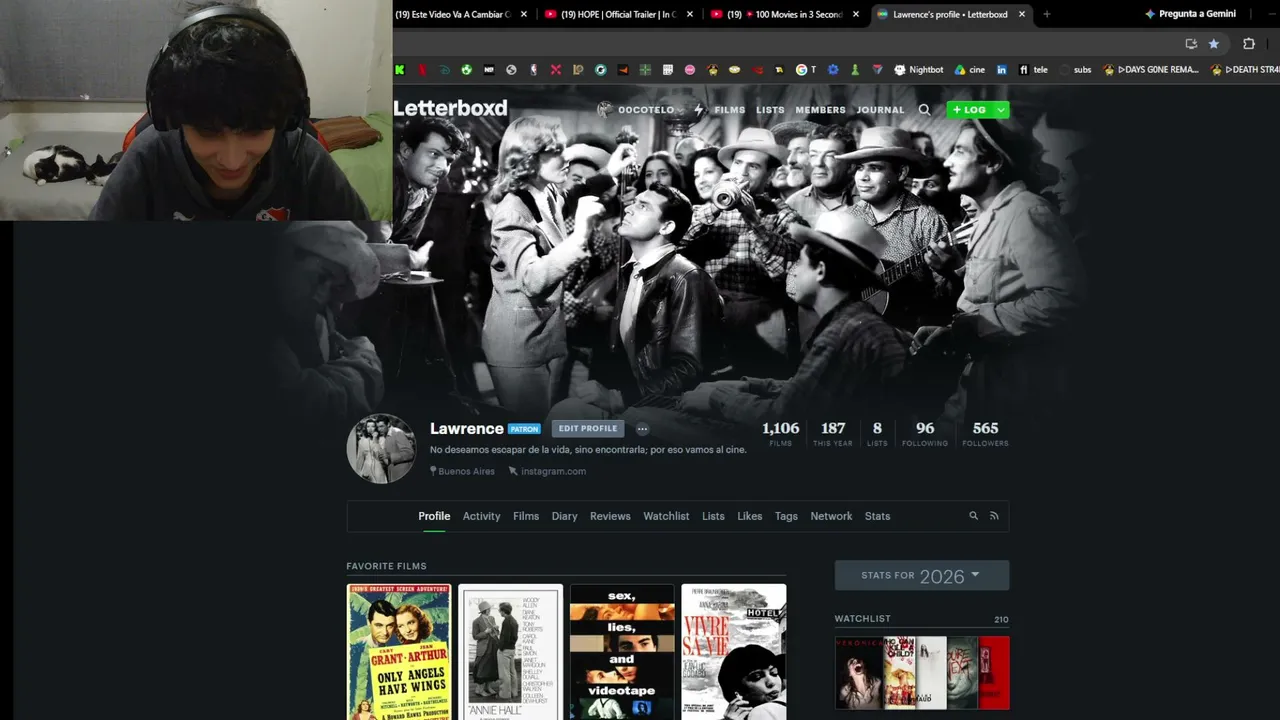
Task: Search within profile using small magnifier icon
Action: click(973, 516)
